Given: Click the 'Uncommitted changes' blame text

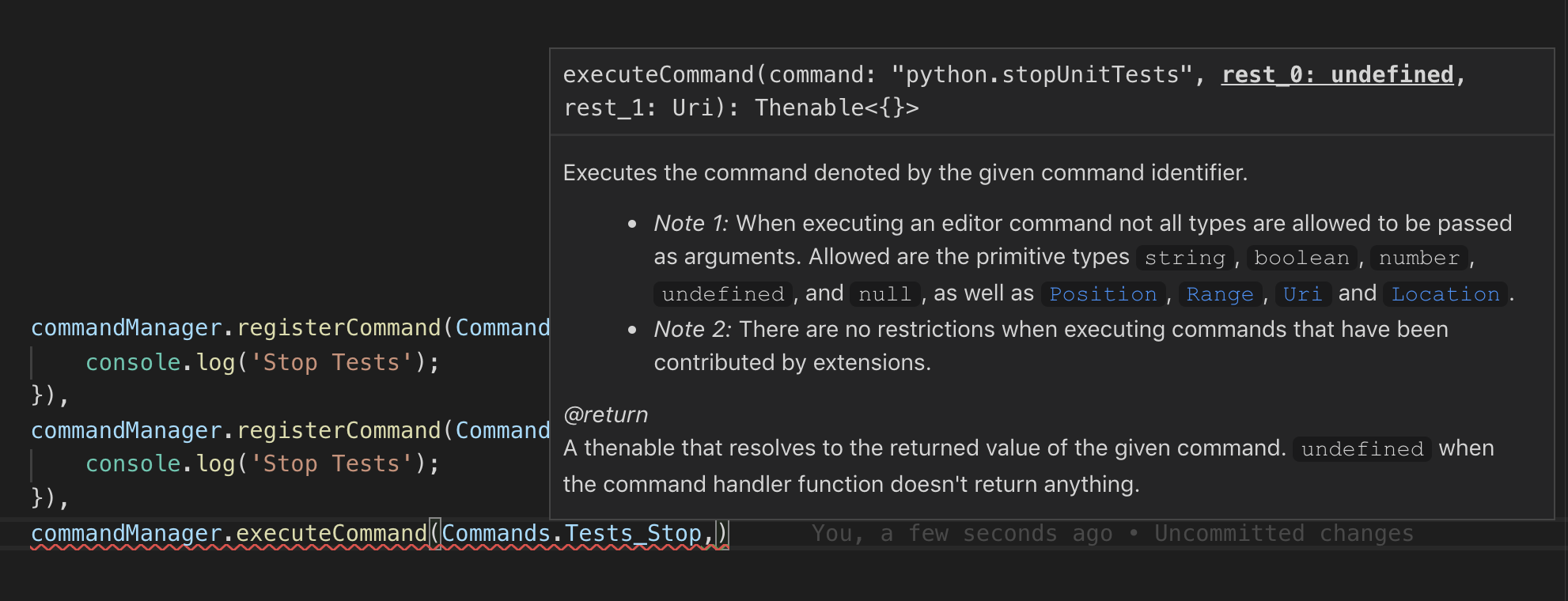Looking at the screenshot, I should pyautogui.click(x=1283, y=534).
